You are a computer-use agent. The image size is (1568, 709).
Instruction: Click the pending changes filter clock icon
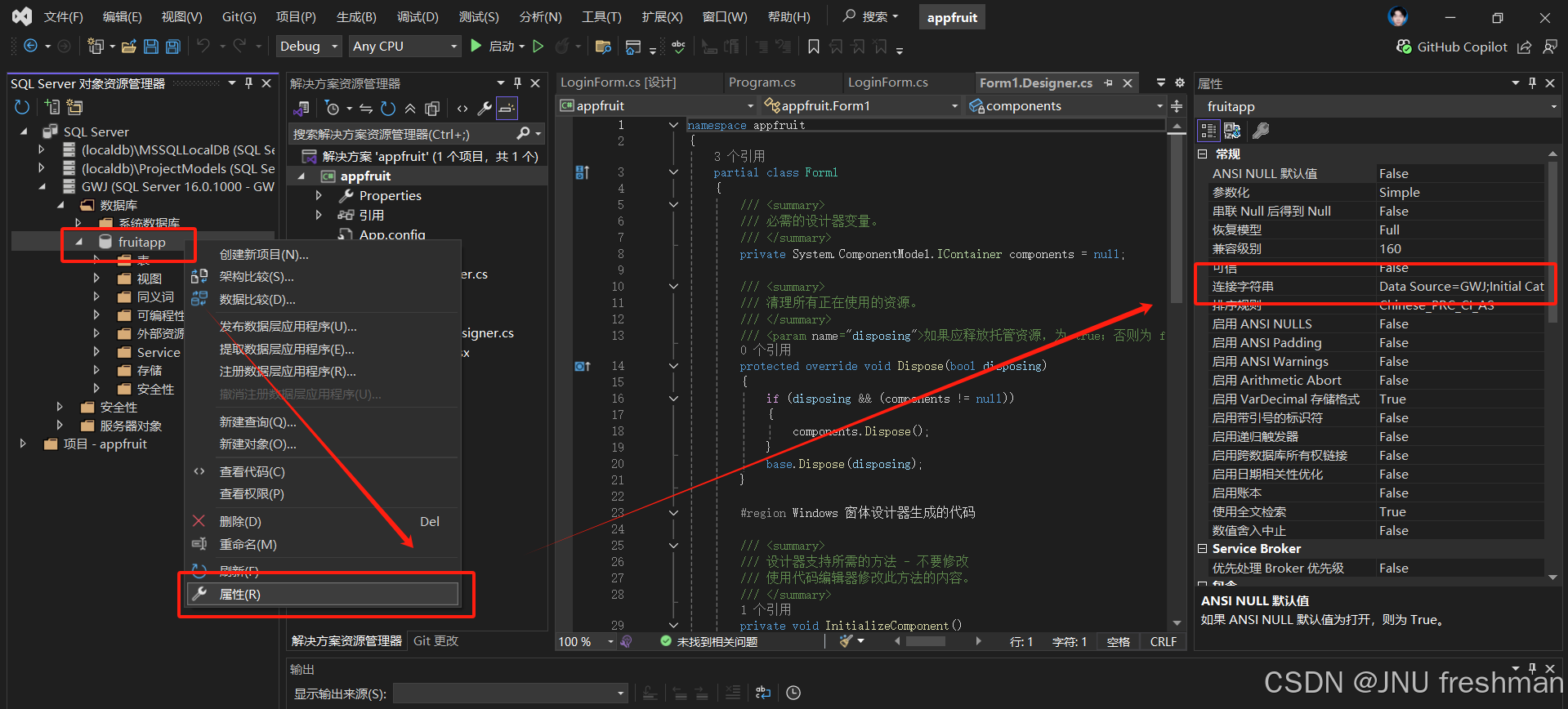coord(332,108)
